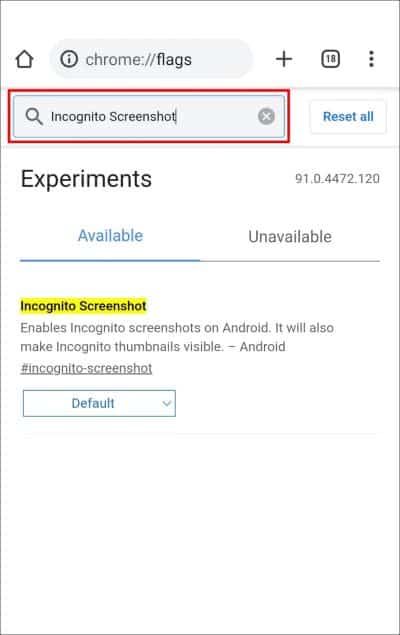The width and height of the screenshot is (400, 635).
Task: Tap the highlighted Incognito Screenshot flag title
Action: click(83, 306)
